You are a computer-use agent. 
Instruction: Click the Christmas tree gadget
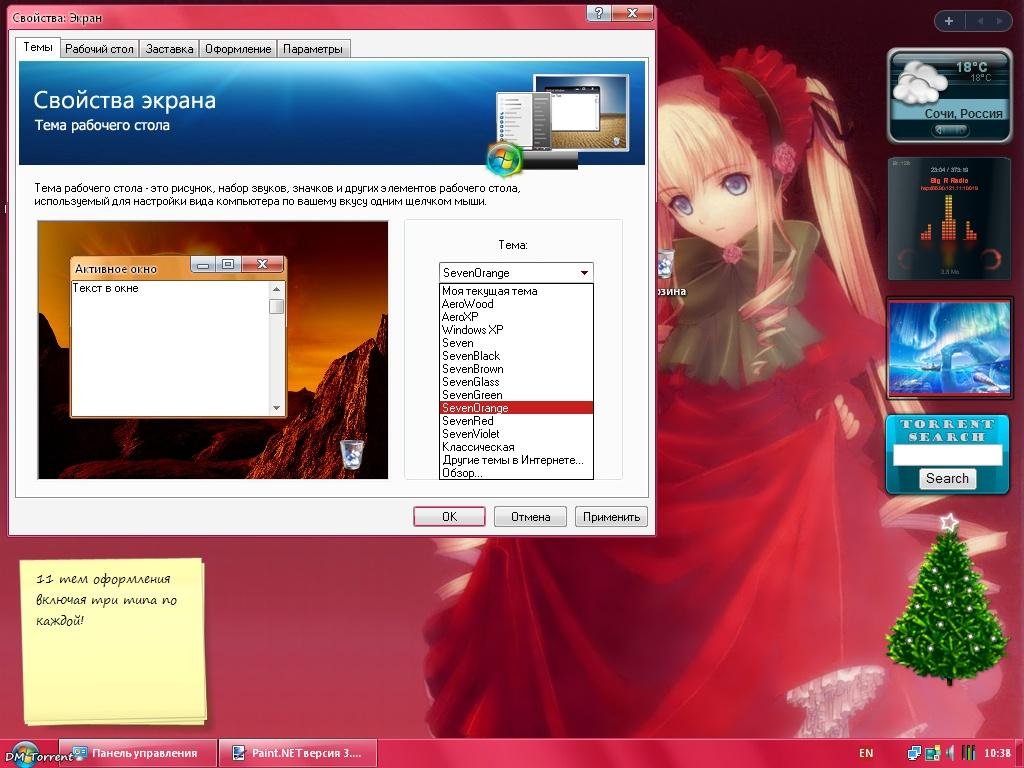click(x=947, y=600)
